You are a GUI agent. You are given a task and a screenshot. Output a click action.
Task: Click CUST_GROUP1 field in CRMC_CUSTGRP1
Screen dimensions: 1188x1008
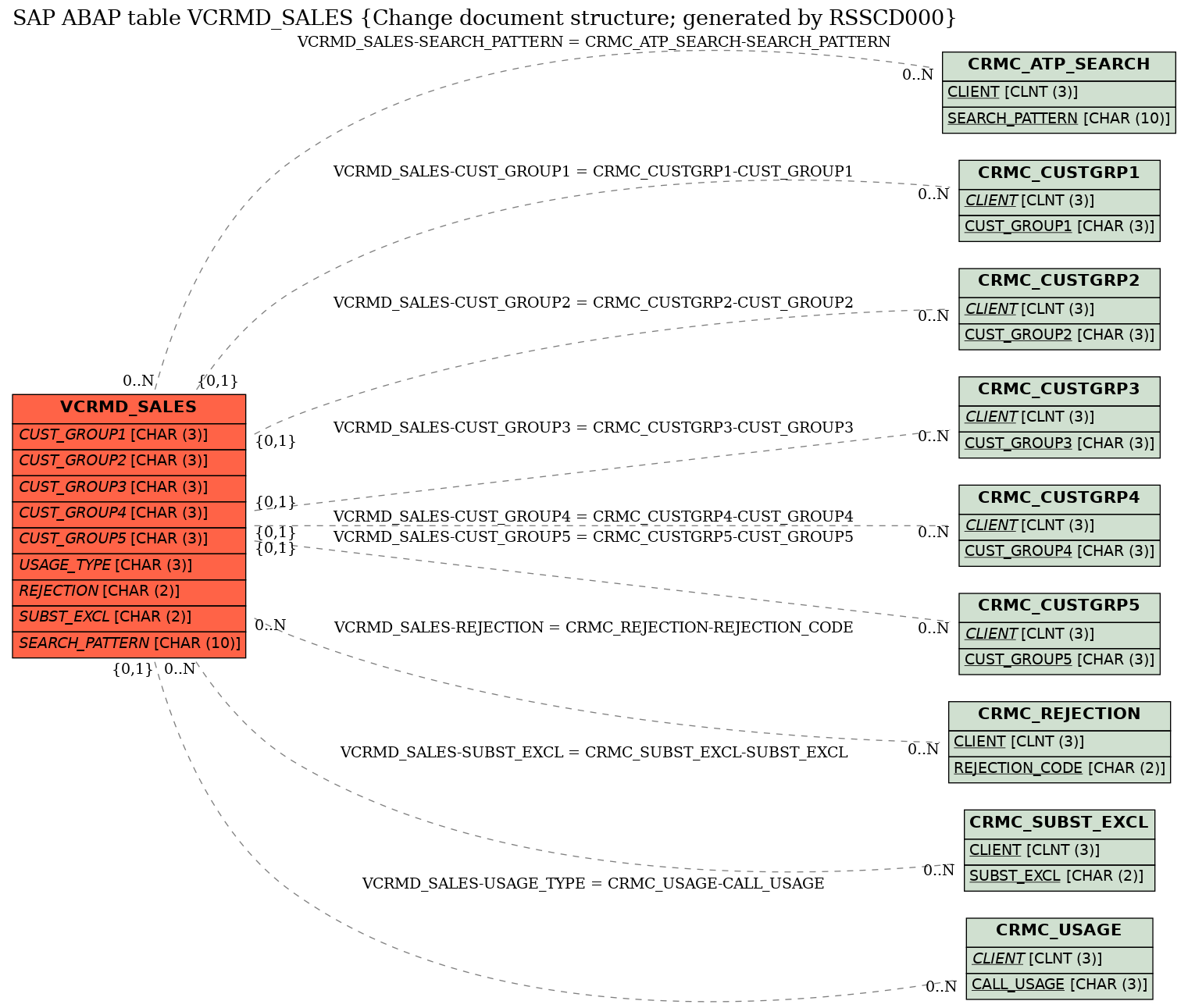[x=1059, y=227]
